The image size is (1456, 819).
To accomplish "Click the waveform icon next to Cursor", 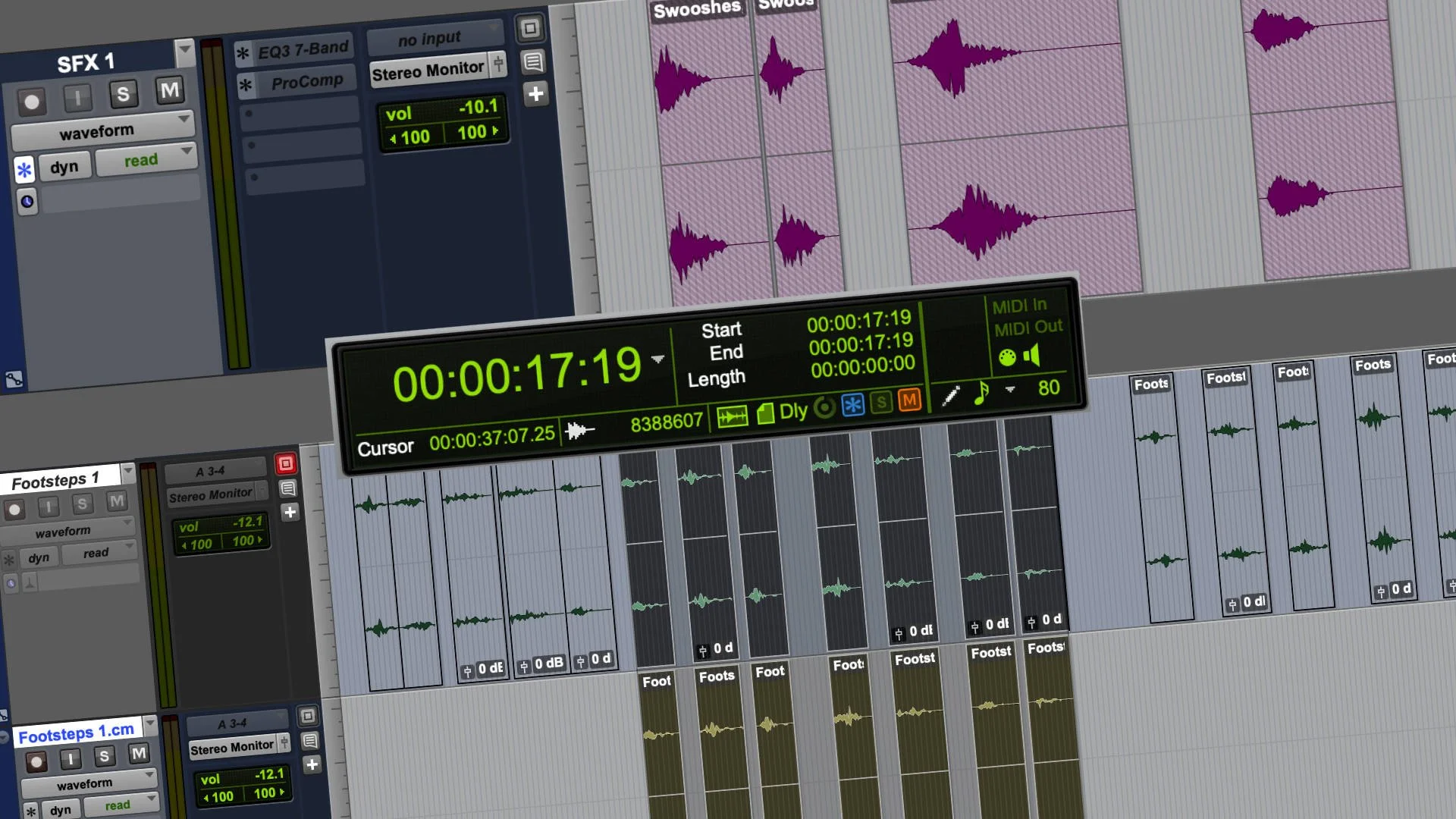I will click(580, 431).
